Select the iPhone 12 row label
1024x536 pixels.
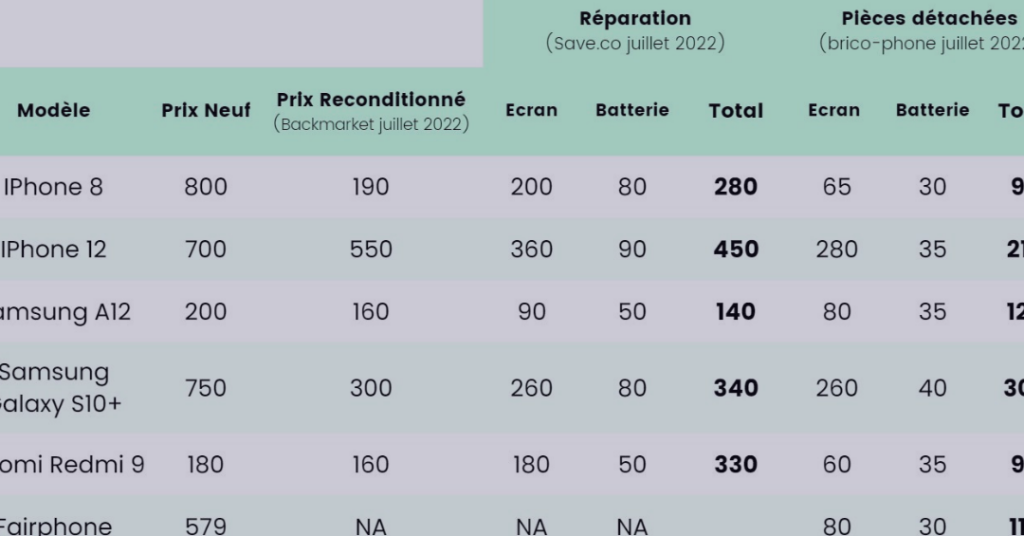pos(53,249)
